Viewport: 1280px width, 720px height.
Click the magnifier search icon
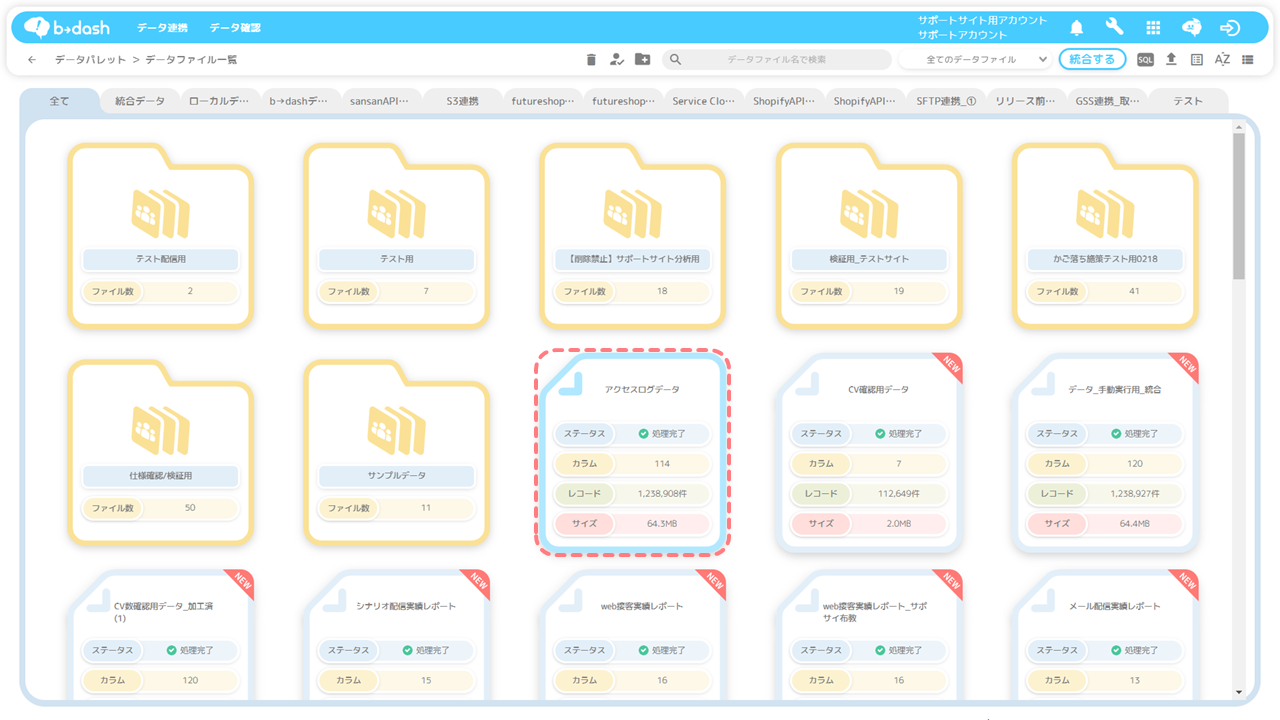675,60
